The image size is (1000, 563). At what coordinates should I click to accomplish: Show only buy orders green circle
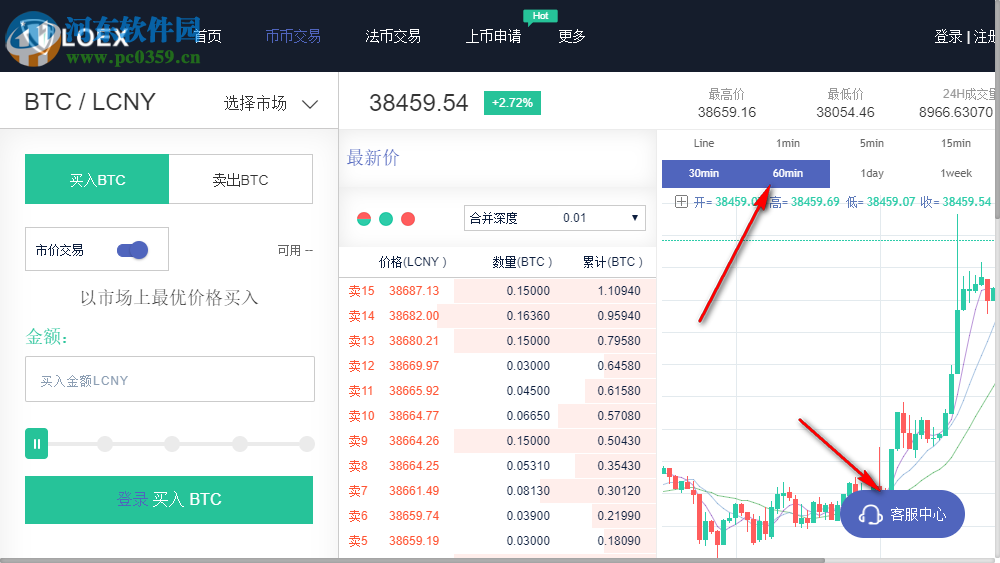(x=386, y=219)
